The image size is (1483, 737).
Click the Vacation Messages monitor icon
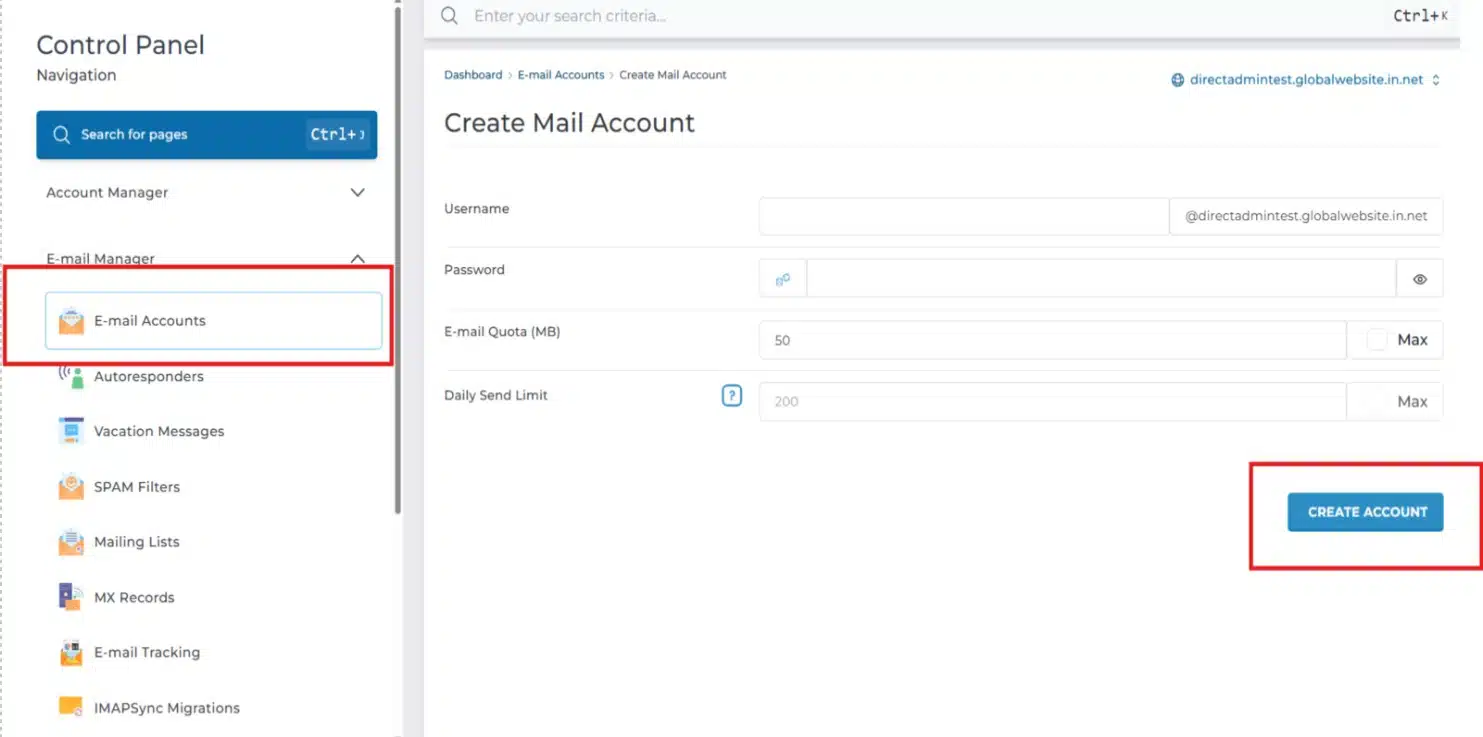pos(70,430)
